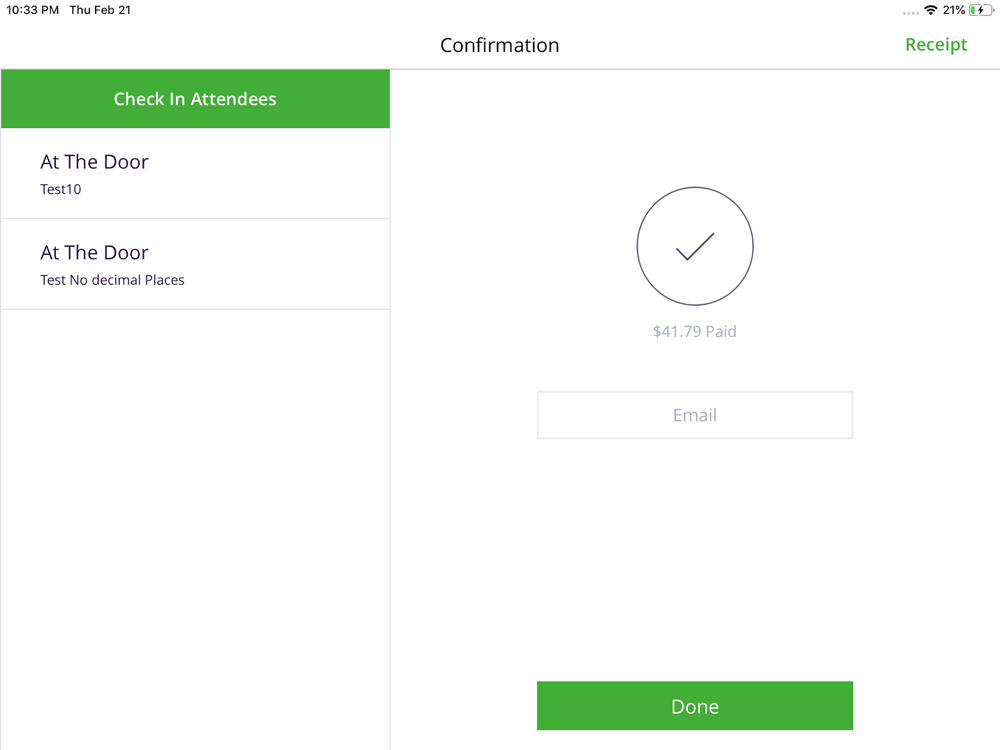Select the Test10 attendee row
The height and width of the screenshot is (750, 1000).
click(x=195, y=173)
